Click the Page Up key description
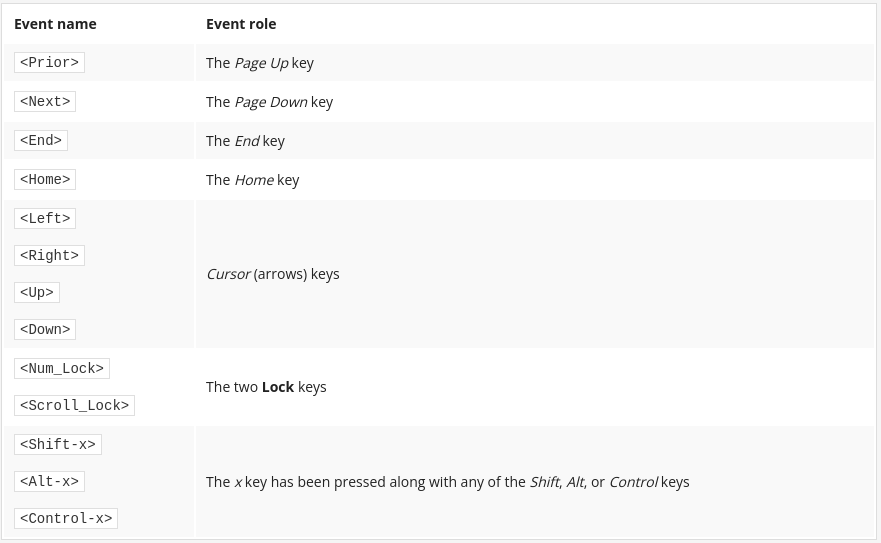 pos(260,63)
